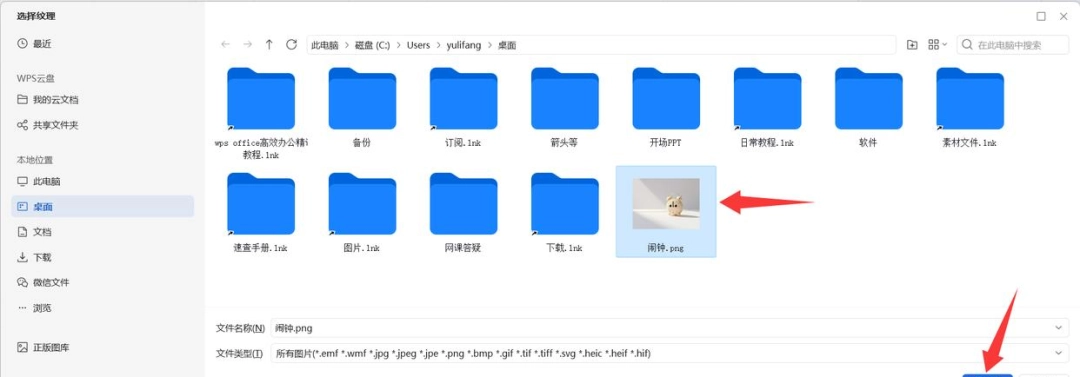The height and width of the screenshot is (377, 1080).
Task: Open the view mode dropdown
Action: 937,45
